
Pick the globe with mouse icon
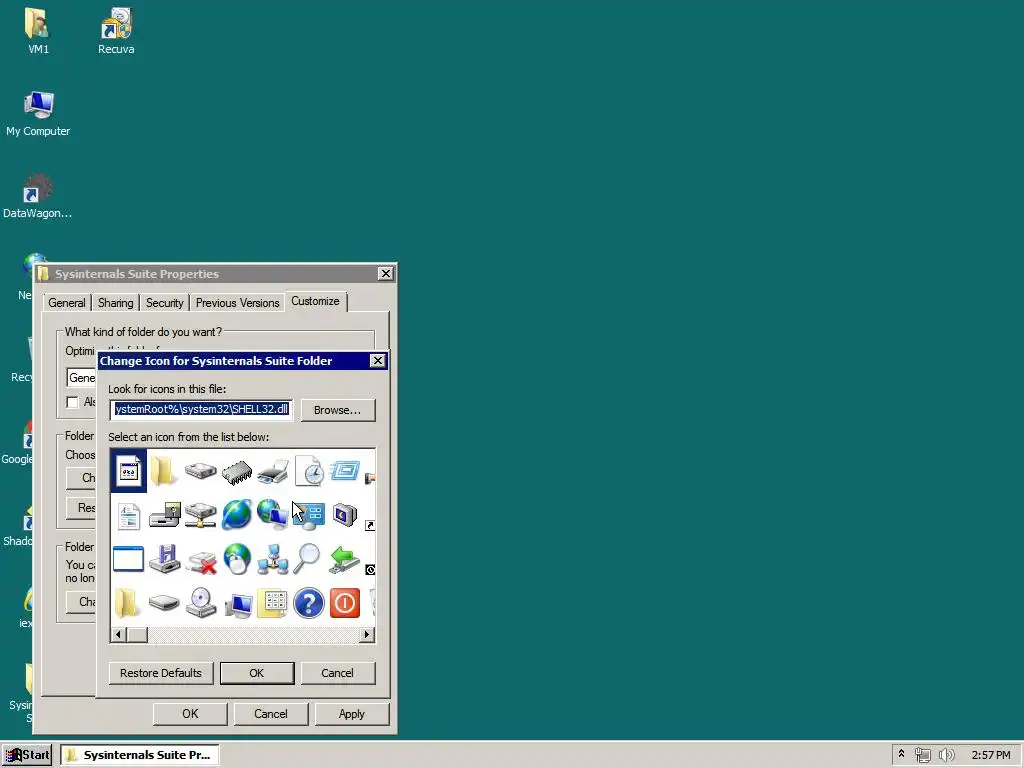click(236, 560)
